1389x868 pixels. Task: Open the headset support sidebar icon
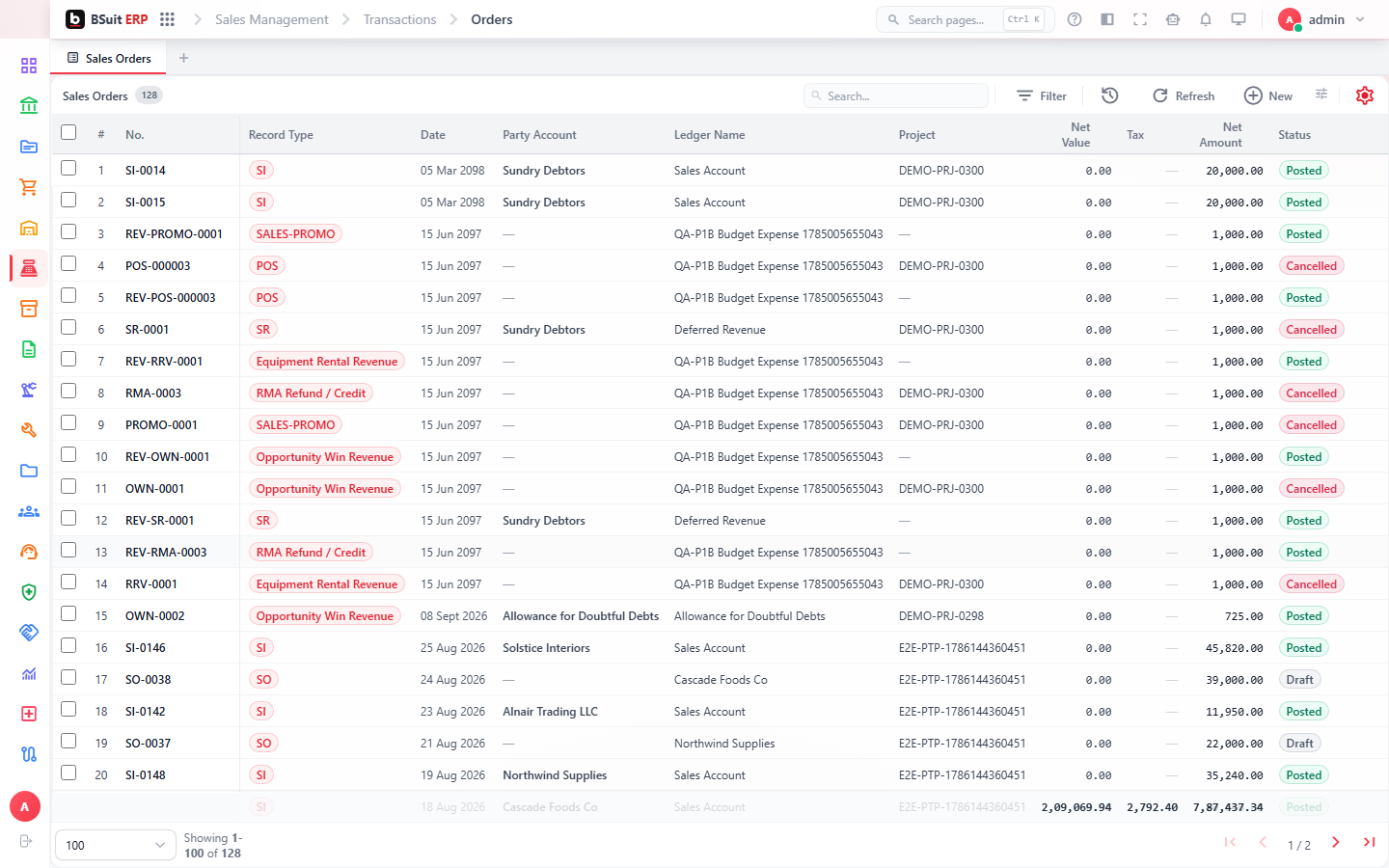point(29,552)
